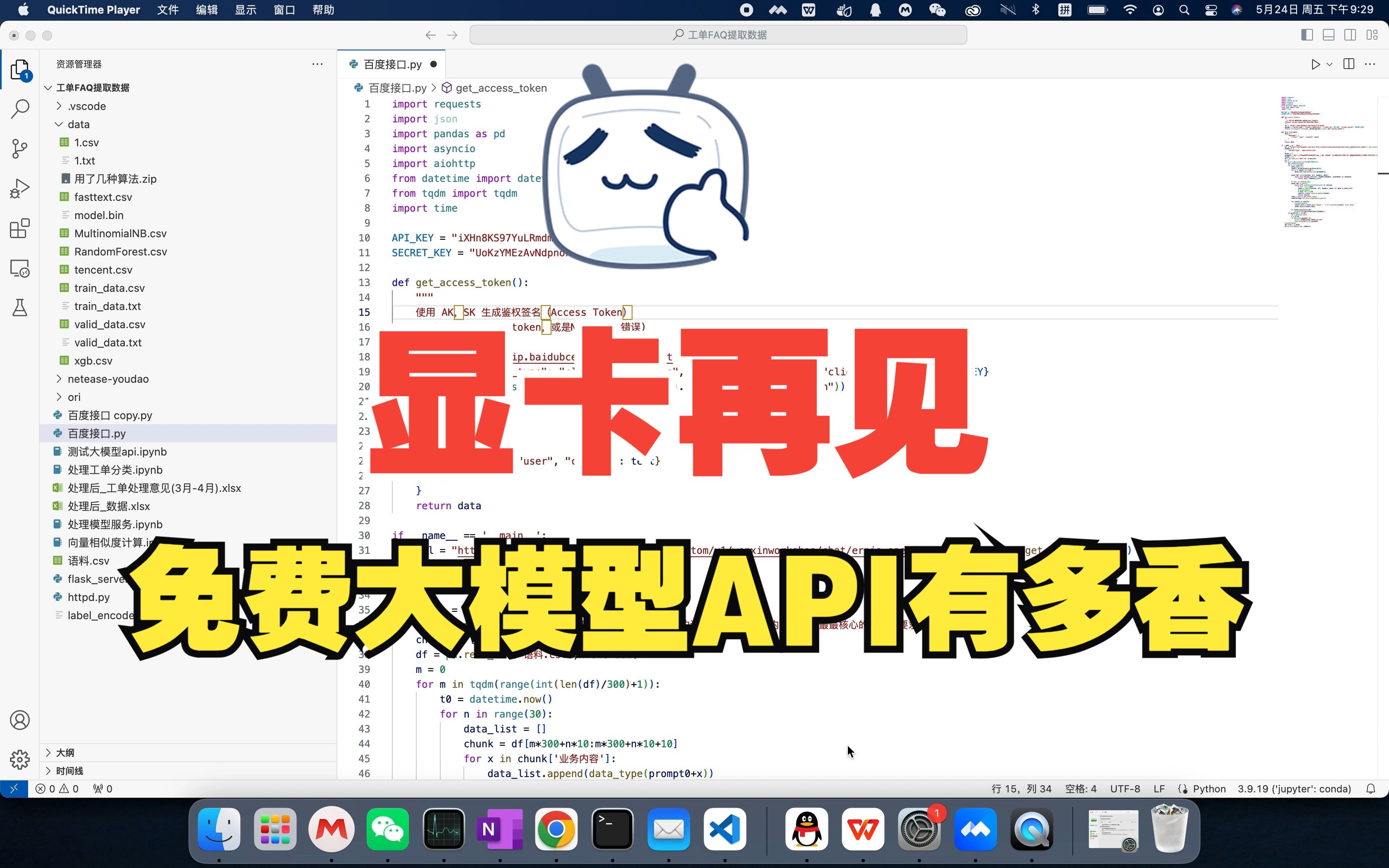Customize layout button in title bar
The height and width of the screenshot is (868, 1389).
point(1372,35)
